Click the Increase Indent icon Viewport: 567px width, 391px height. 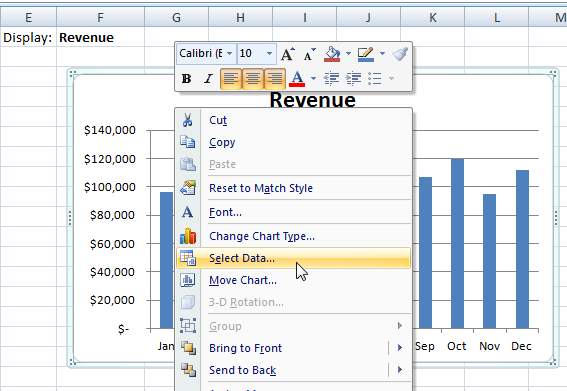(353, 78)
